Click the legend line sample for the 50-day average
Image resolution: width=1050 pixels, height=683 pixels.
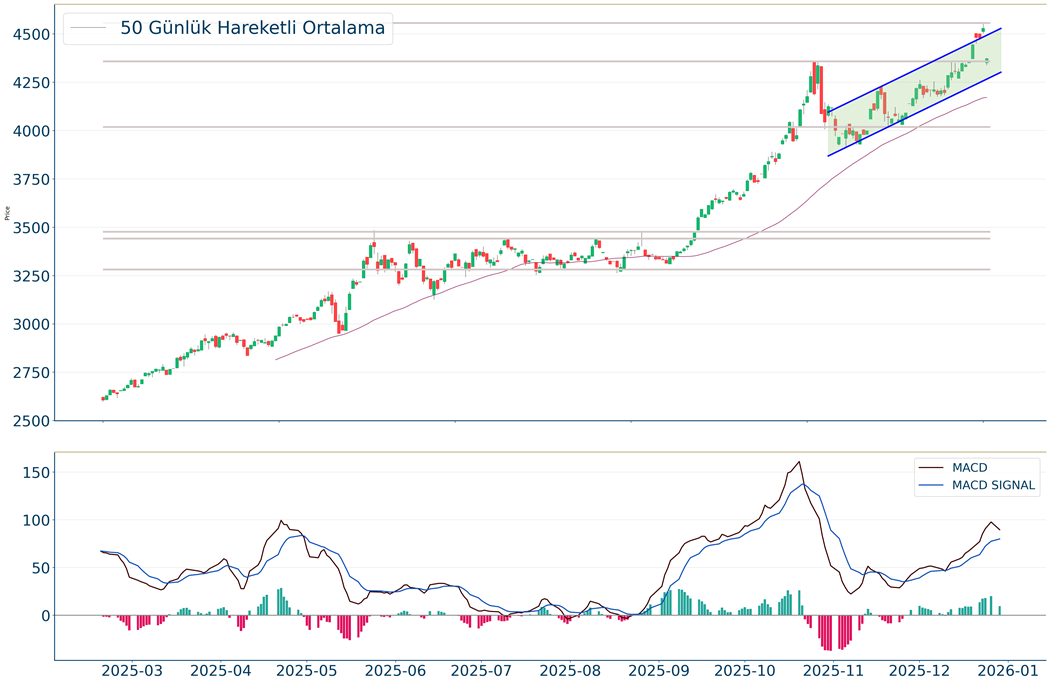(x=90, y=28)
